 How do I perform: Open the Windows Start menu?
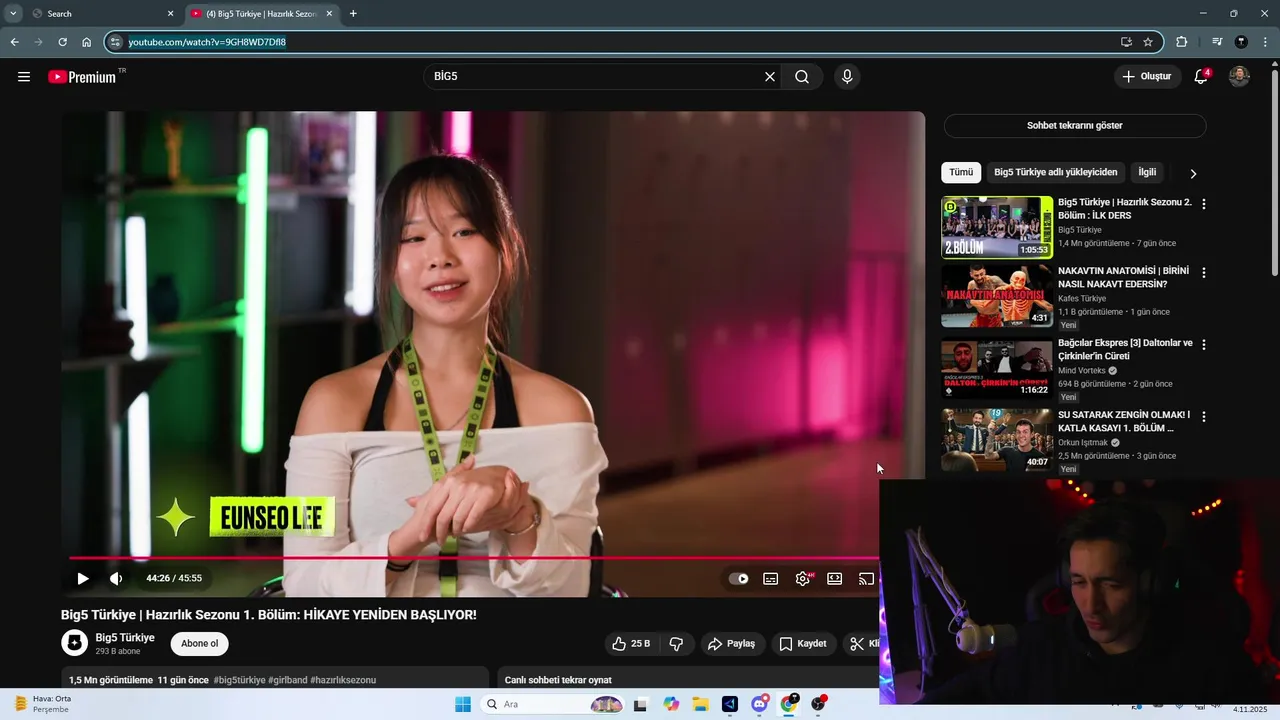click(463, 704)
